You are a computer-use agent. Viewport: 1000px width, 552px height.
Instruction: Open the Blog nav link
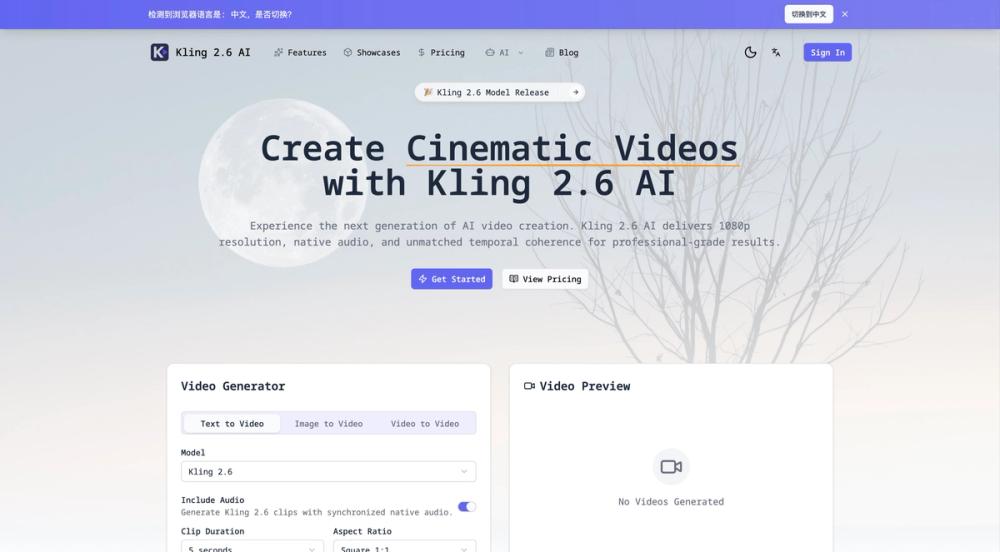pos(562,52)
